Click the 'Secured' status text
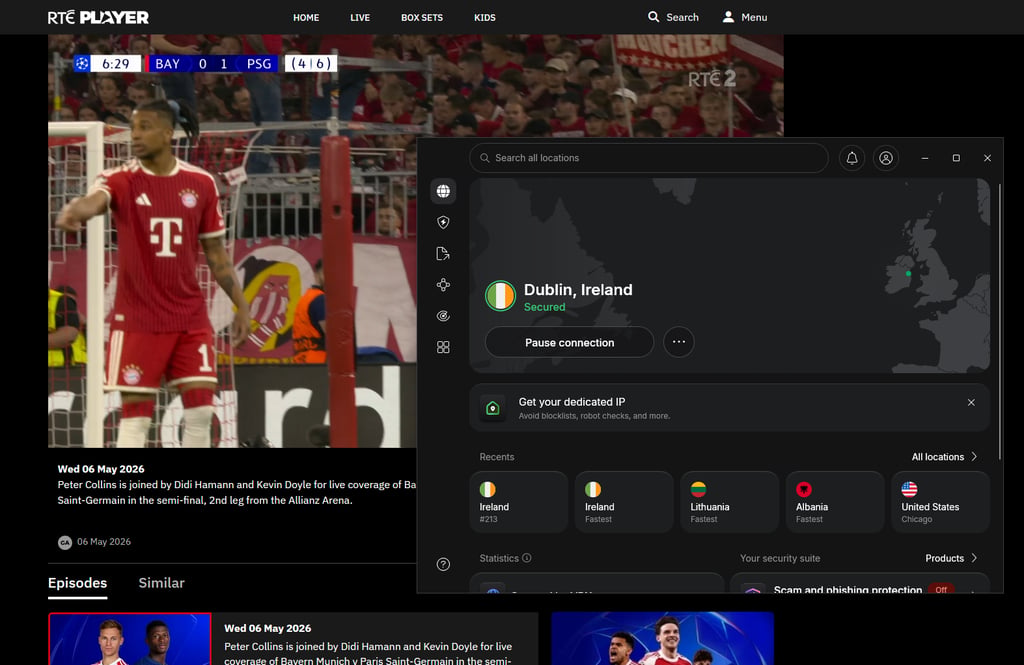 click(545, 307)
